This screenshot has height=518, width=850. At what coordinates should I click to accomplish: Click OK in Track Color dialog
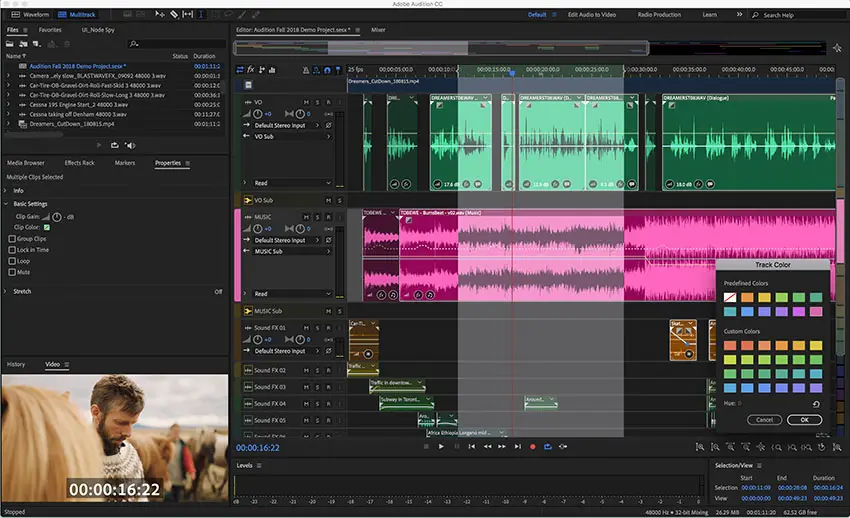(x=804, y=420)
